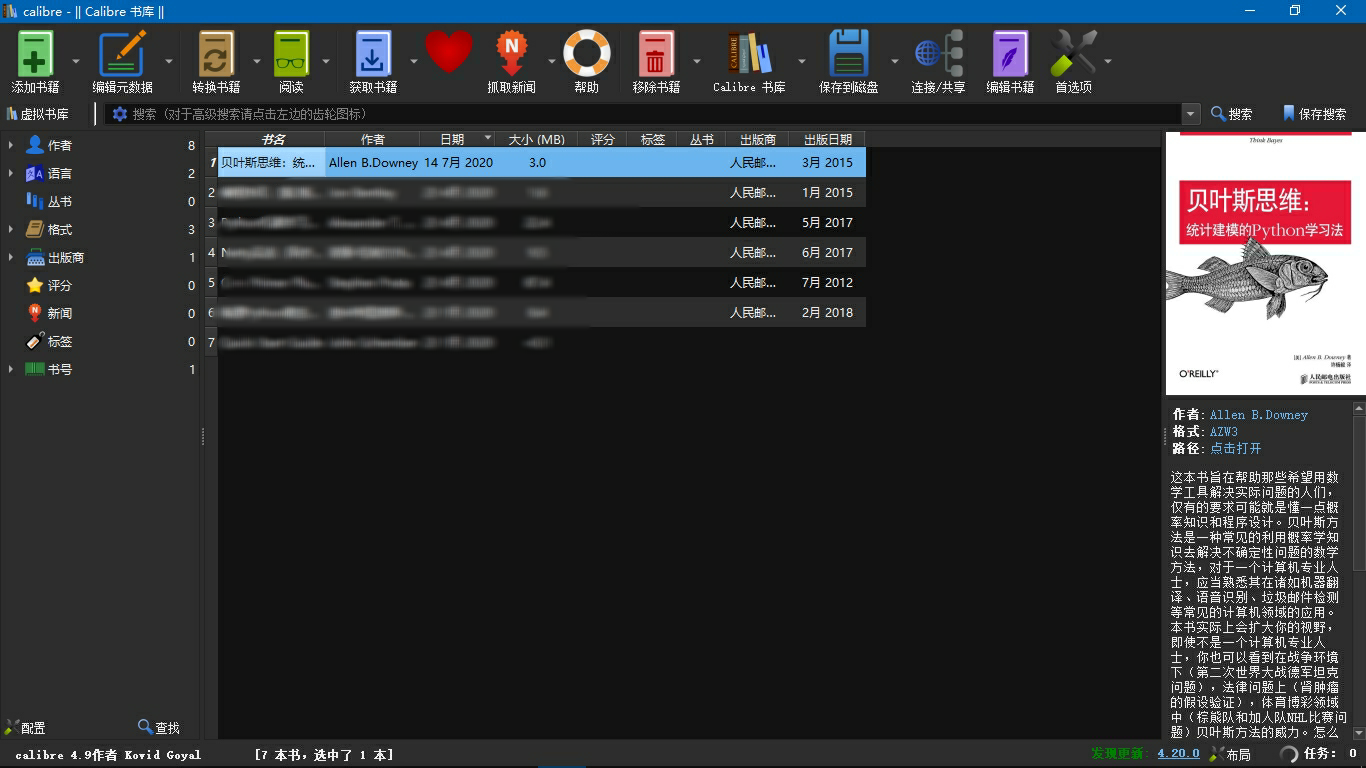Open 编辑元数据 (Edit metadata) tool
The height and width of the screenshot is (768, 1366).
click(x=122, y=55)
